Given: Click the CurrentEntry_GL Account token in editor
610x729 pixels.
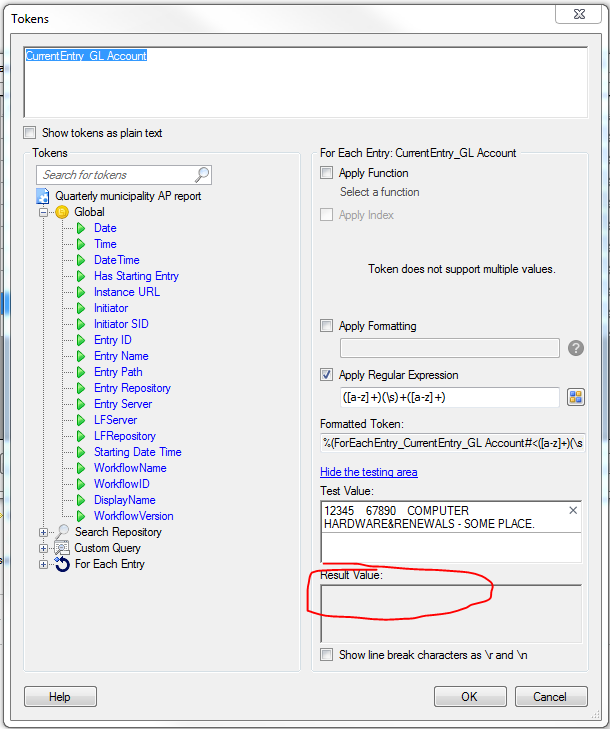Looking at the screenshot, I should click(86, 56).
